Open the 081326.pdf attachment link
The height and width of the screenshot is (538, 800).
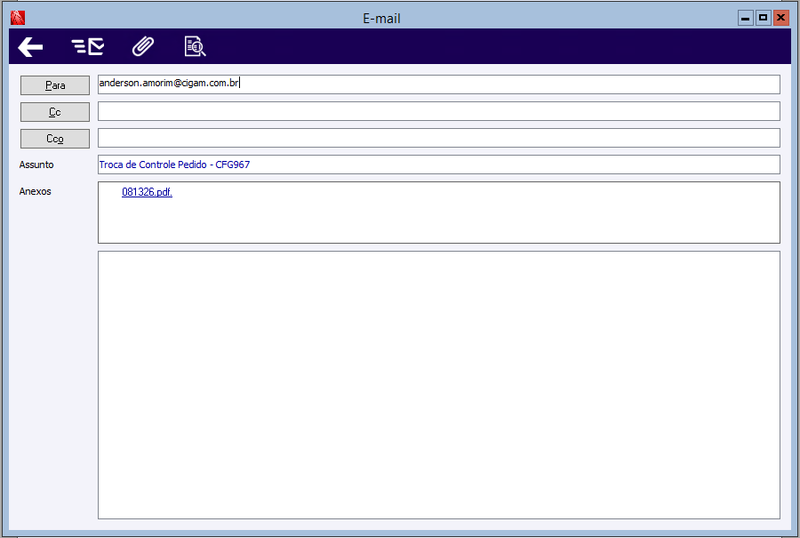click(147, 192)
